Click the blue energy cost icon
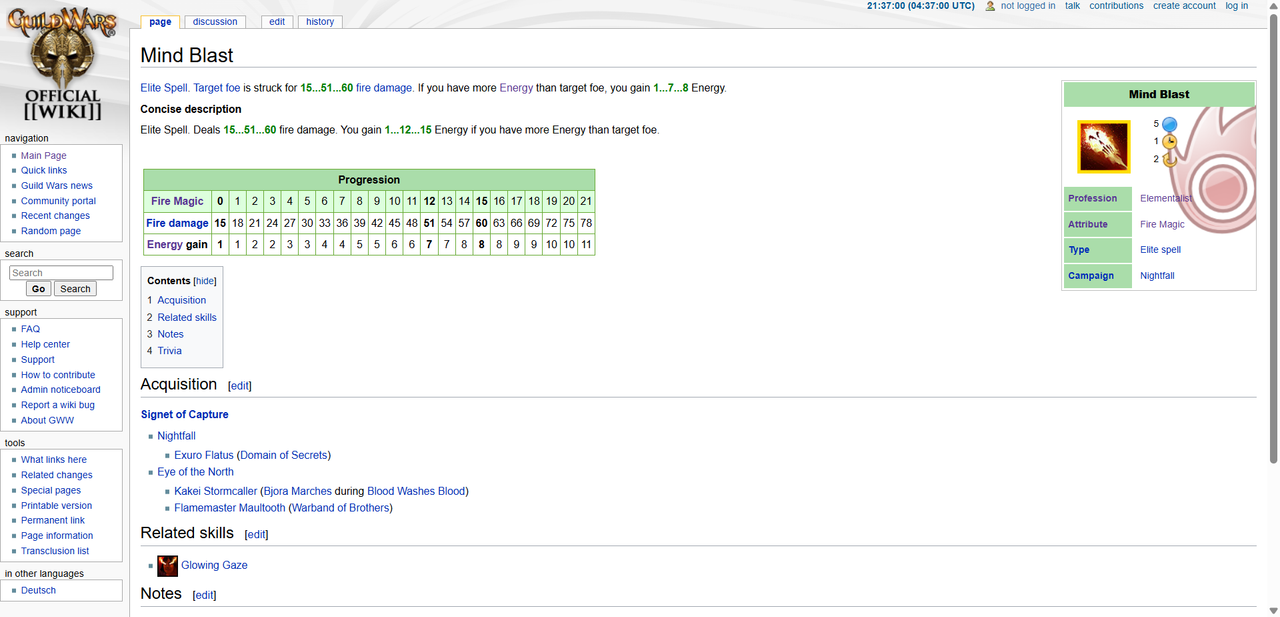This screenshot has width=1280, height=617. [x=1169, y=124]
